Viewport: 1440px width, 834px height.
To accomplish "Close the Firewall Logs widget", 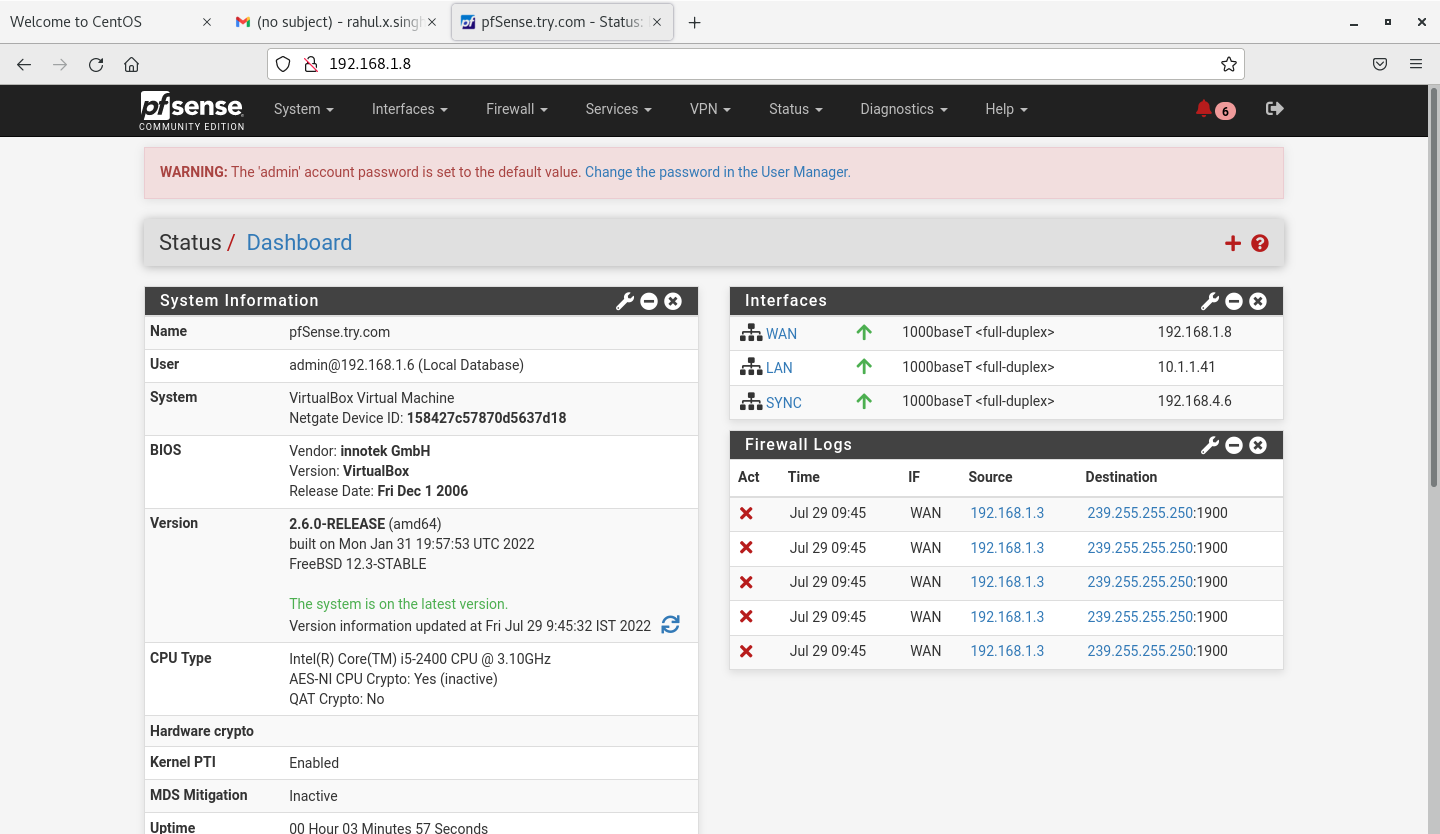I will coord(1258,445).
